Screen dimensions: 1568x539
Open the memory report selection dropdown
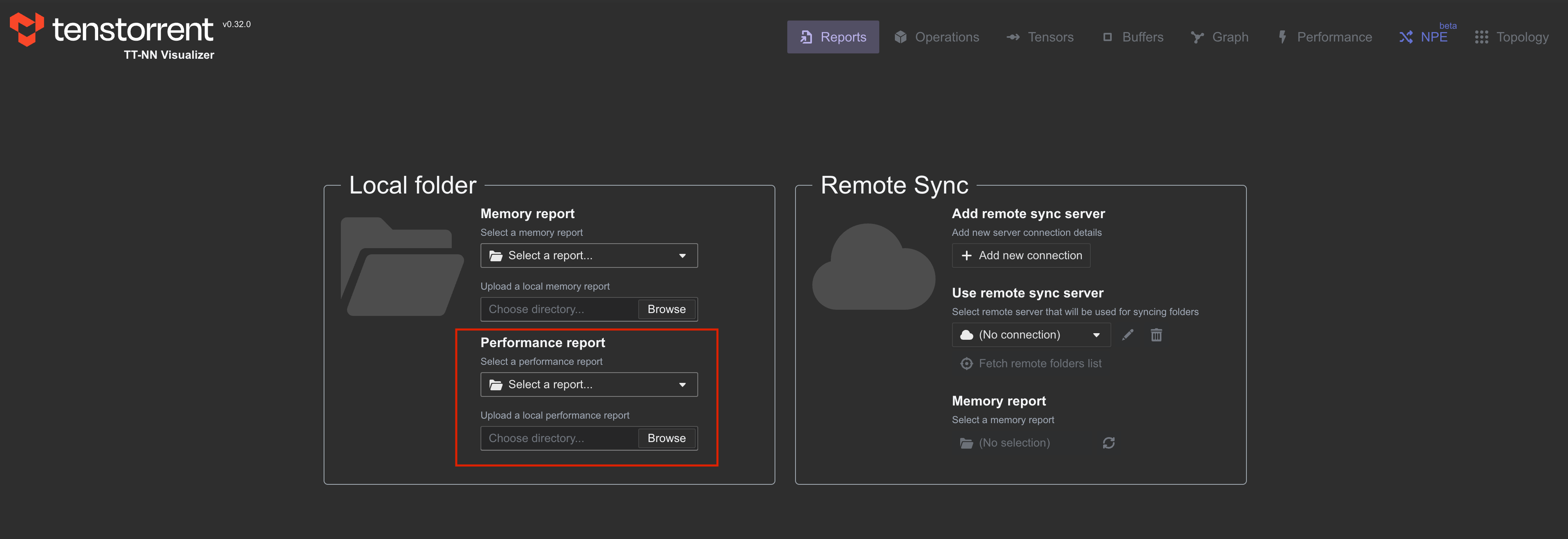(x=589, y=255)
